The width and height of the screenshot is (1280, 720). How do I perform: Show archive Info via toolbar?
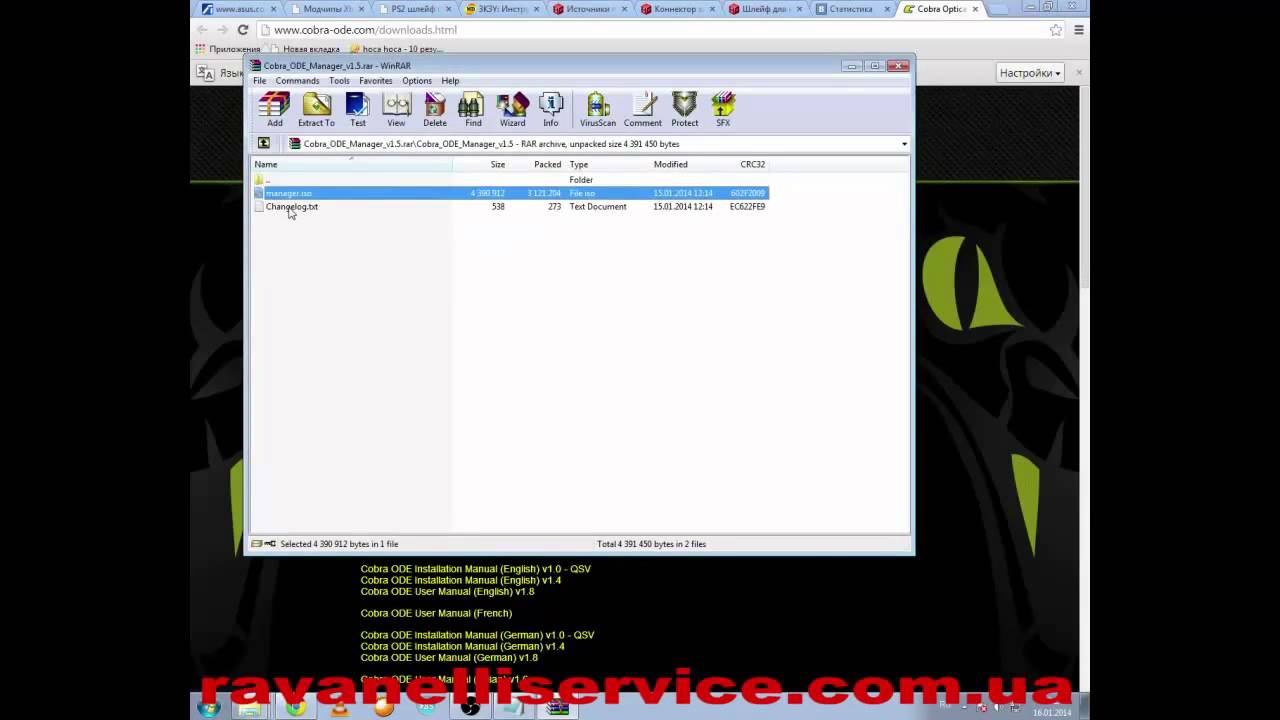[551, 110]
